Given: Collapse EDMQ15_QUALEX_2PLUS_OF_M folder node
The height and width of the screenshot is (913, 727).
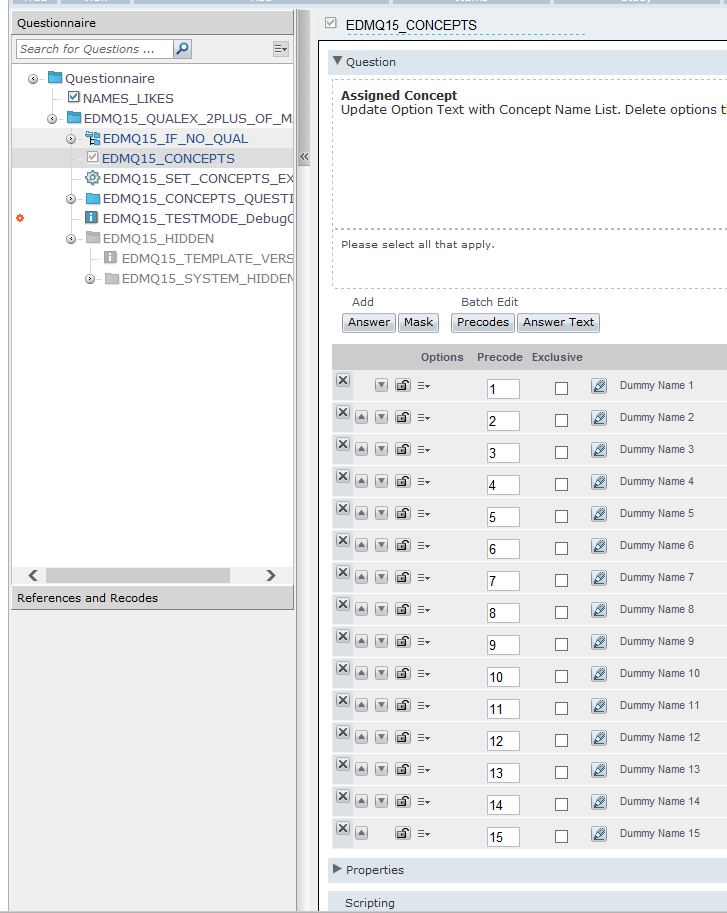Looking at the screenshot, I should pos(52,119).
